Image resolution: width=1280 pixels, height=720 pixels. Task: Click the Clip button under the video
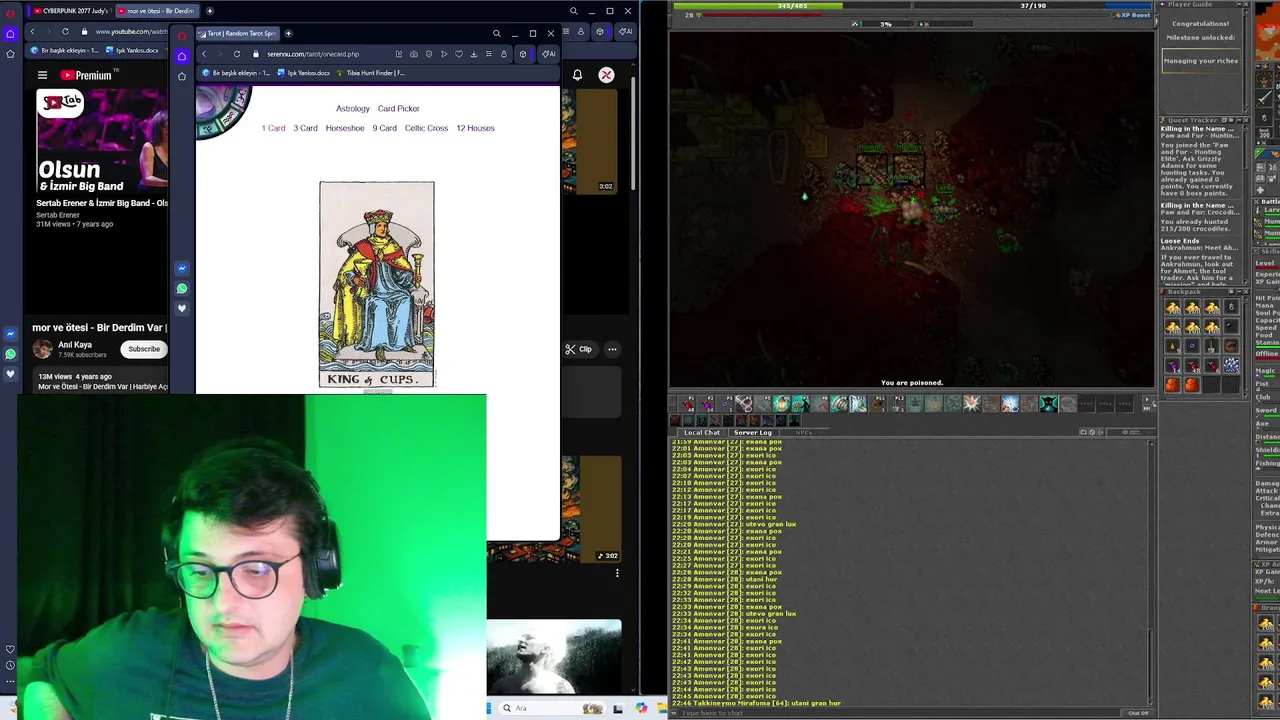pos(578,349)
